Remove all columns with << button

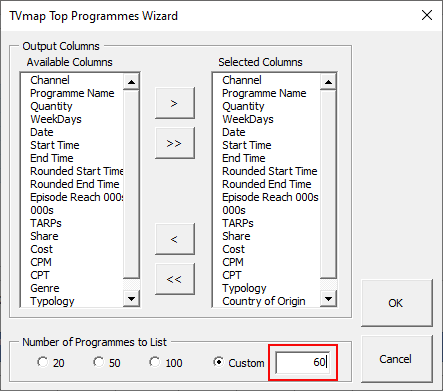175,279
